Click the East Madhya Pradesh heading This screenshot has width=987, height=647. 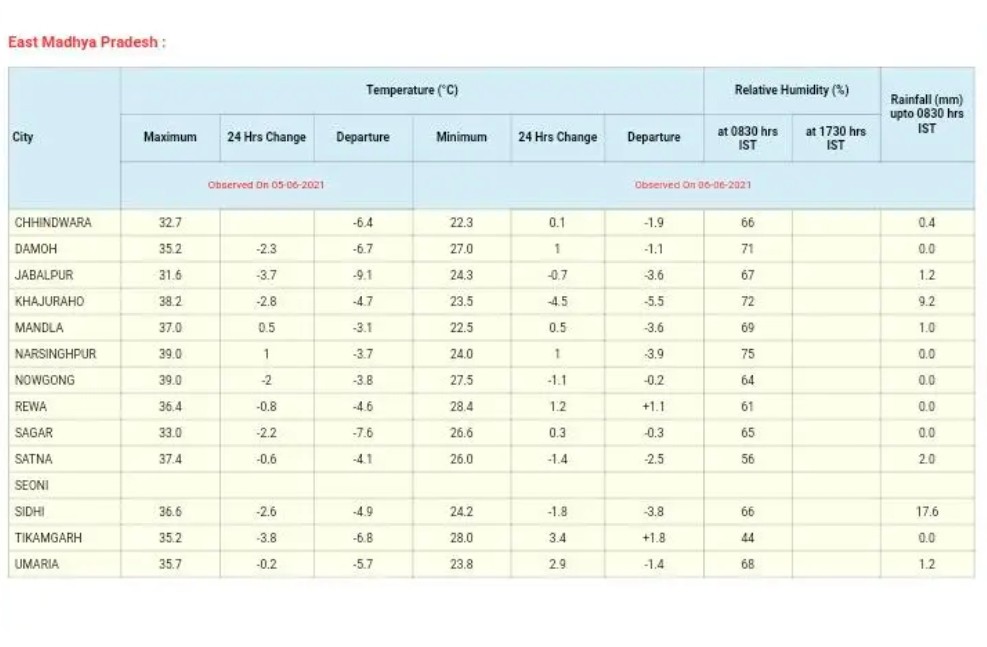tap(86, 42)
